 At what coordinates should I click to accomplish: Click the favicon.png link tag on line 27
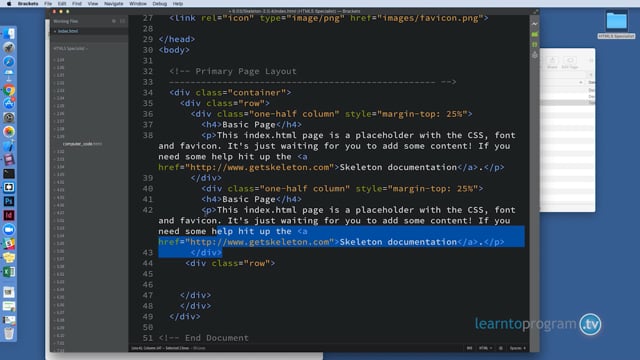tap(329, 18)
